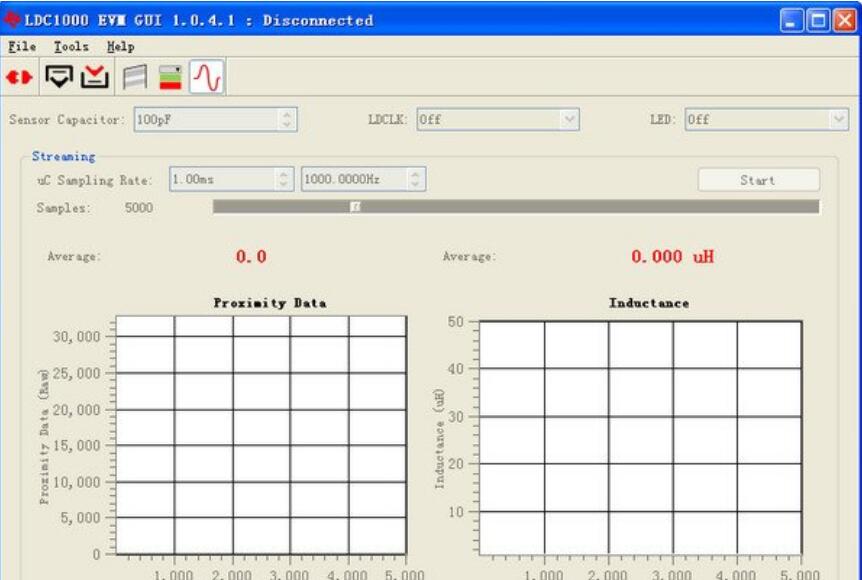Click the 50 inductance axis label
This screenshot has height=580, width=862.
click(x=456, y=322)
